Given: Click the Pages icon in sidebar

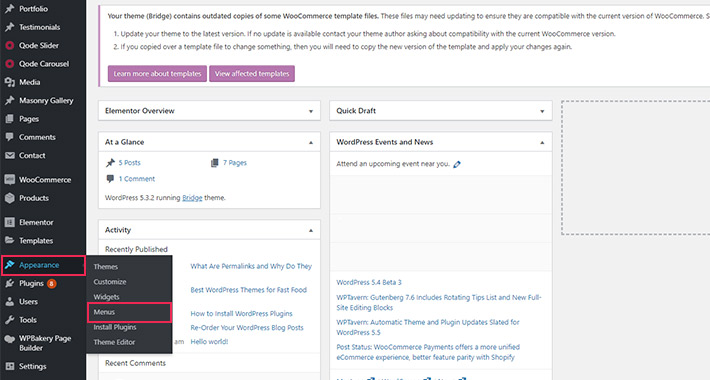Looking at the screenshot, I should [x=10, y=119].
